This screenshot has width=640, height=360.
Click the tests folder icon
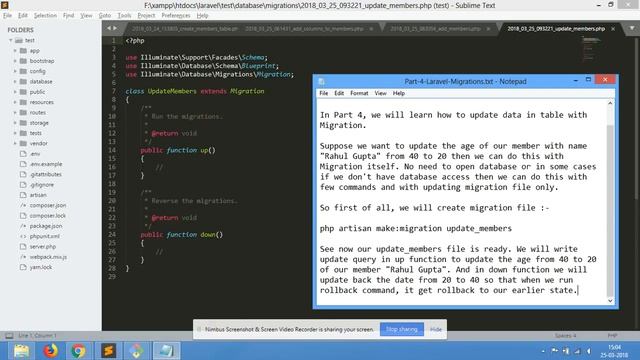pyautogui.click(x=23, y=133)
